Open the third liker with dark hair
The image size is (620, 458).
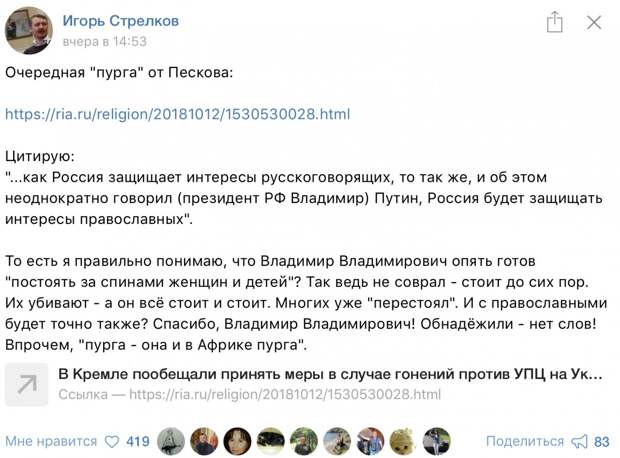coord(237,441)
